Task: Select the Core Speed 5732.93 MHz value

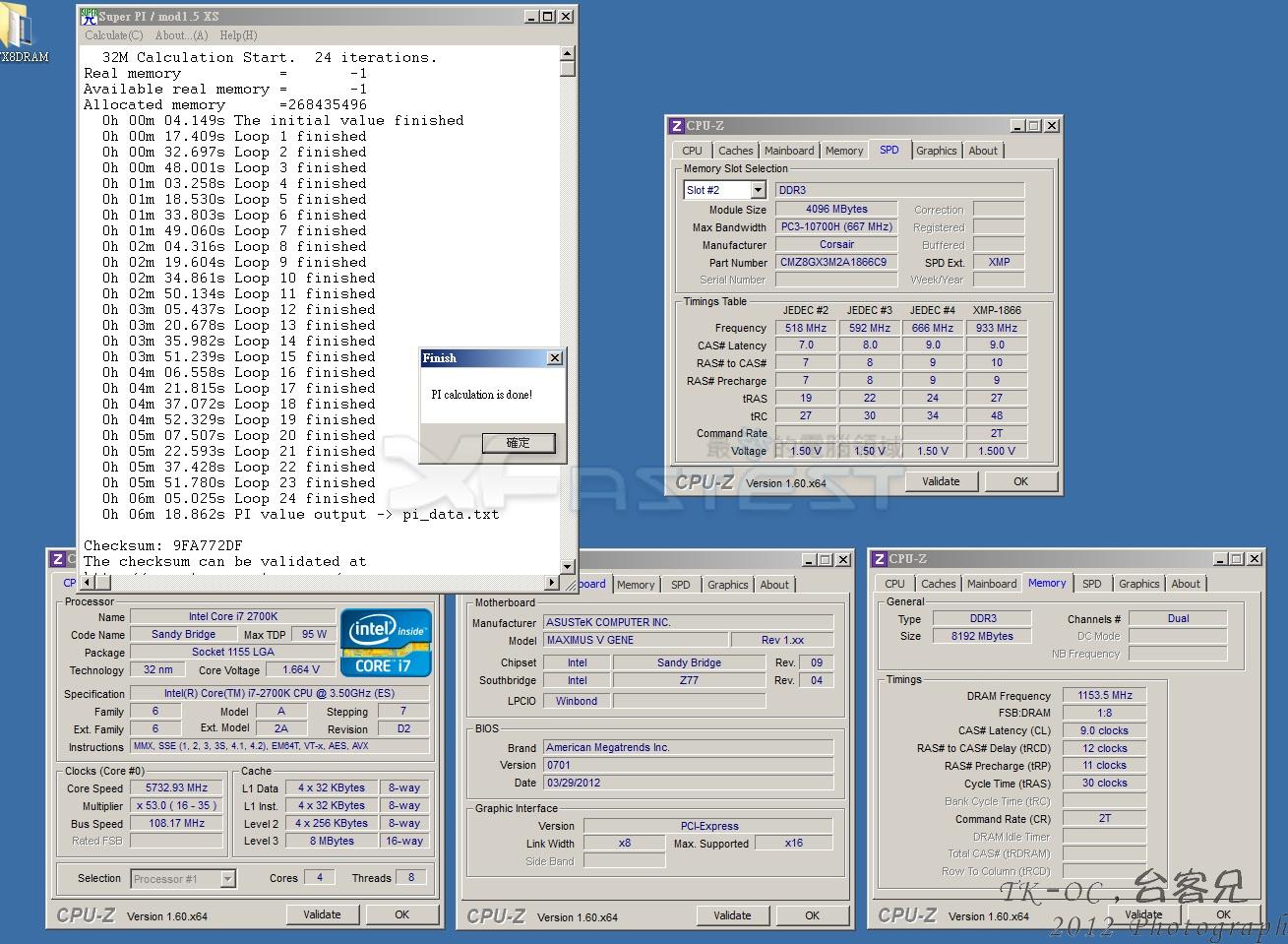Action: (x=177, y=787)
